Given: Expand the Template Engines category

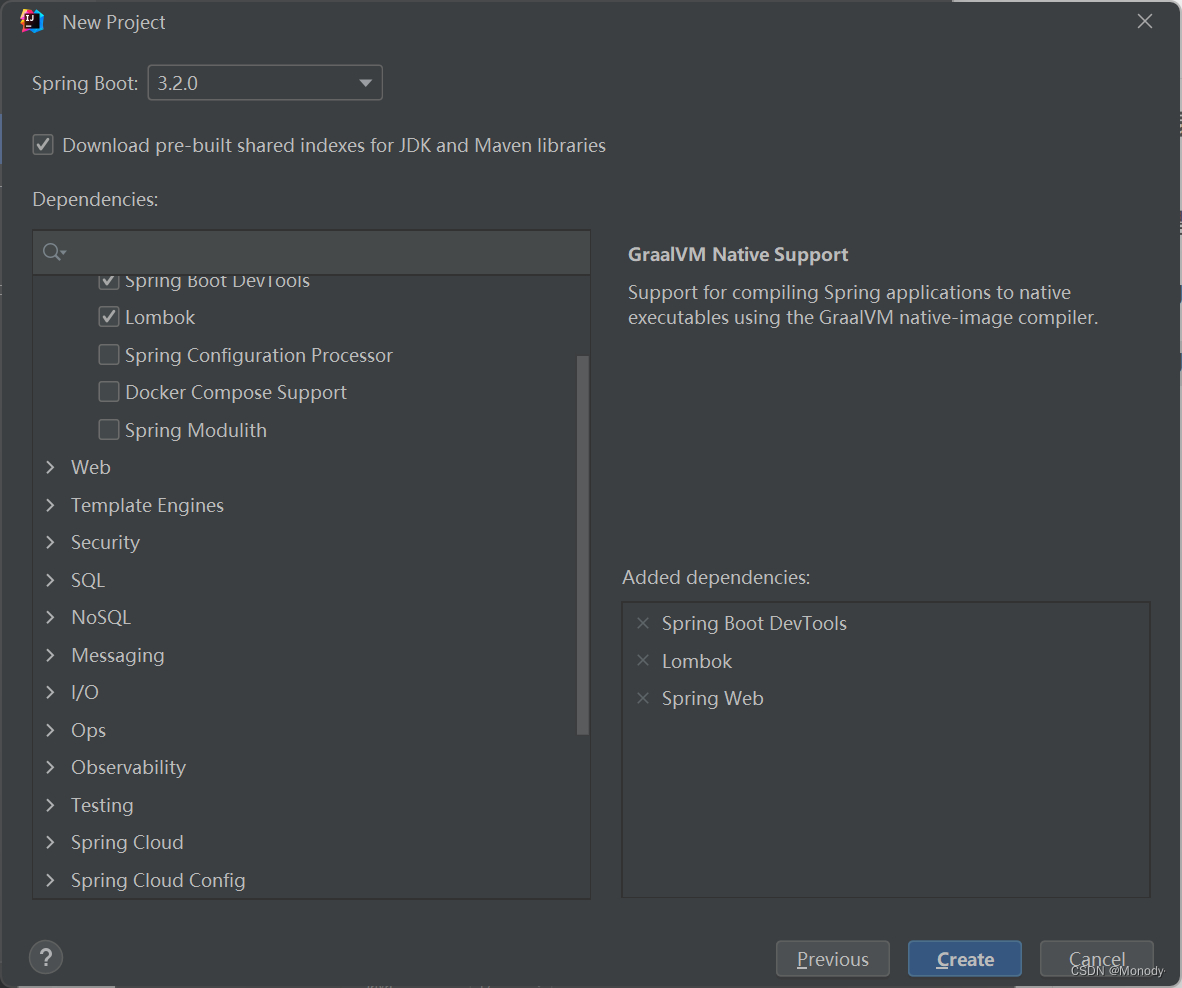Looking at the screenshot, I should click(51, 505).
